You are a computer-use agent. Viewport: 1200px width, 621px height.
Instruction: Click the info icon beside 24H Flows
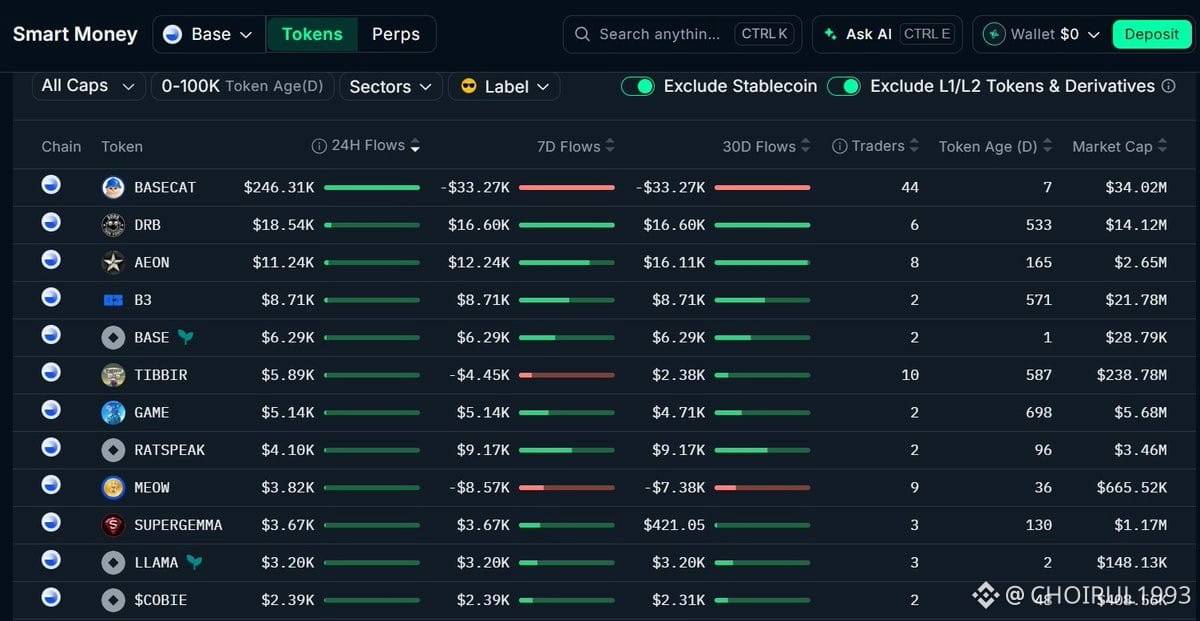pos(319,146)
